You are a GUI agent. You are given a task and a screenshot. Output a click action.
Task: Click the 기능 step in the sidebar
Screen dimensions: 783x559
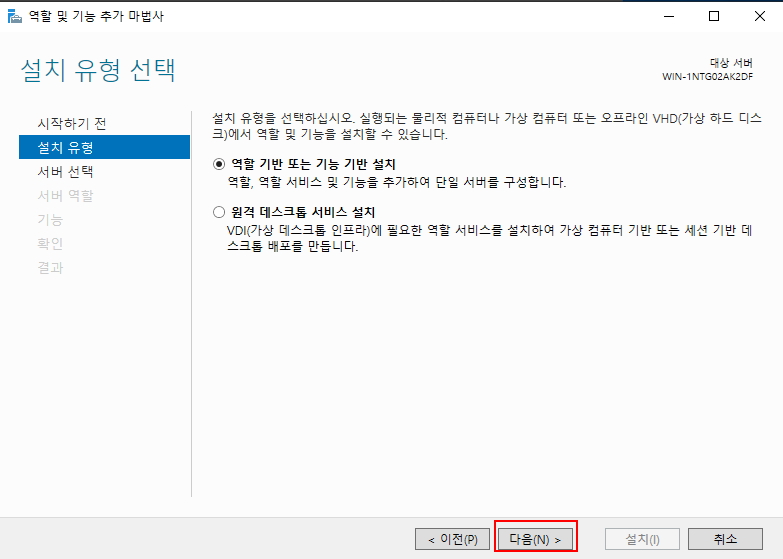pos(50,219)
